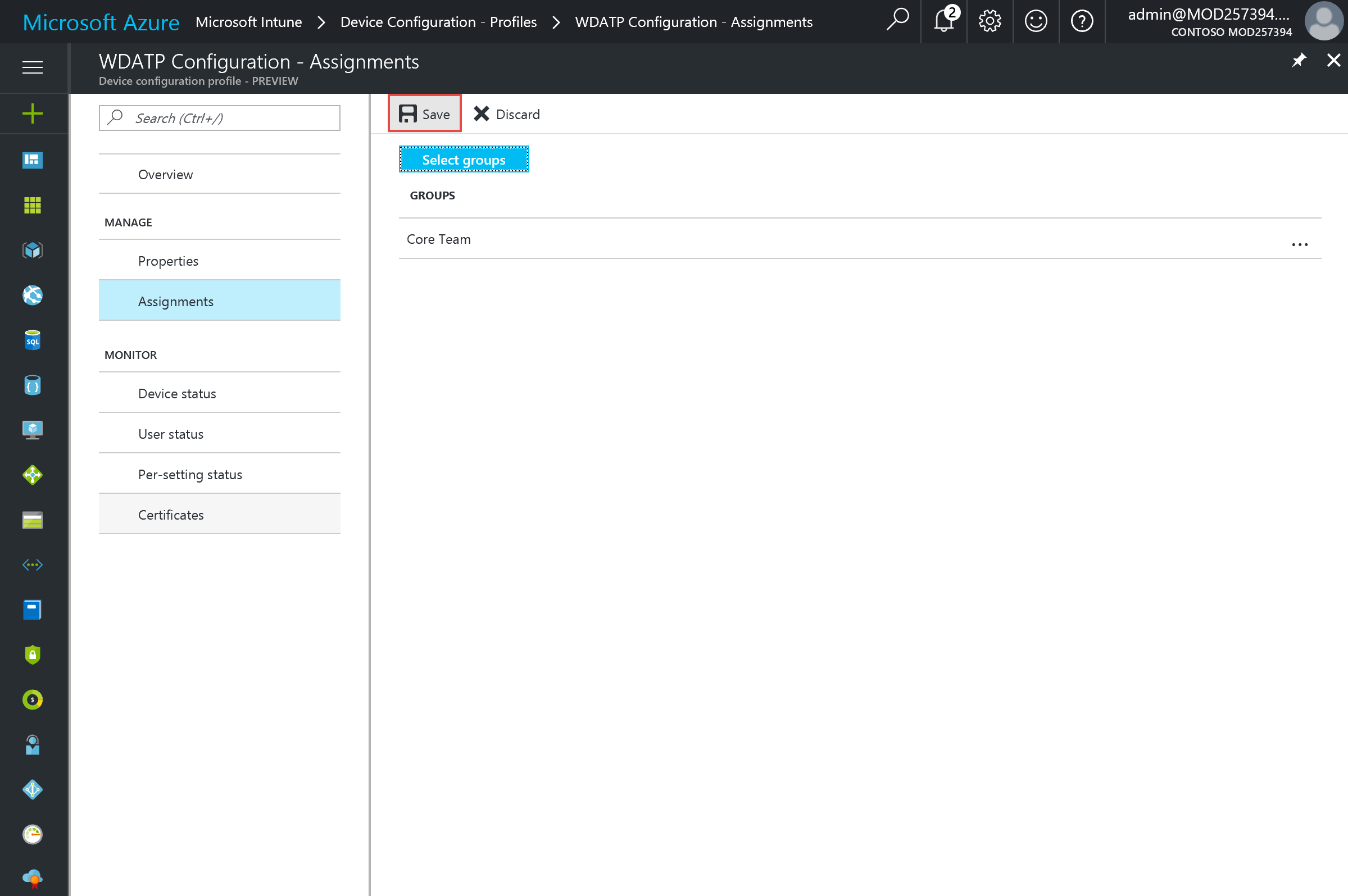Click the global search magnifier icon
The image size is (1348, 896).
(897, 21)
